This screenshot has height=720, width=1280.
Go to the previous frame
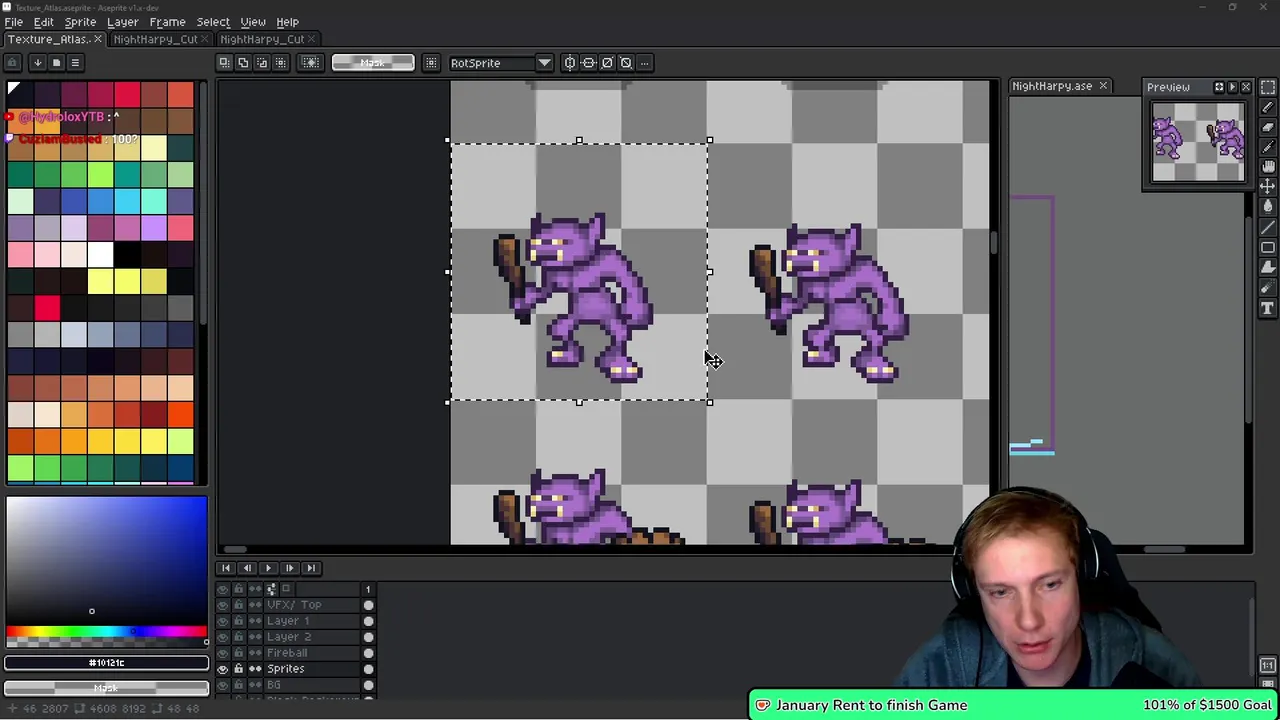click(x=247, y=568)
